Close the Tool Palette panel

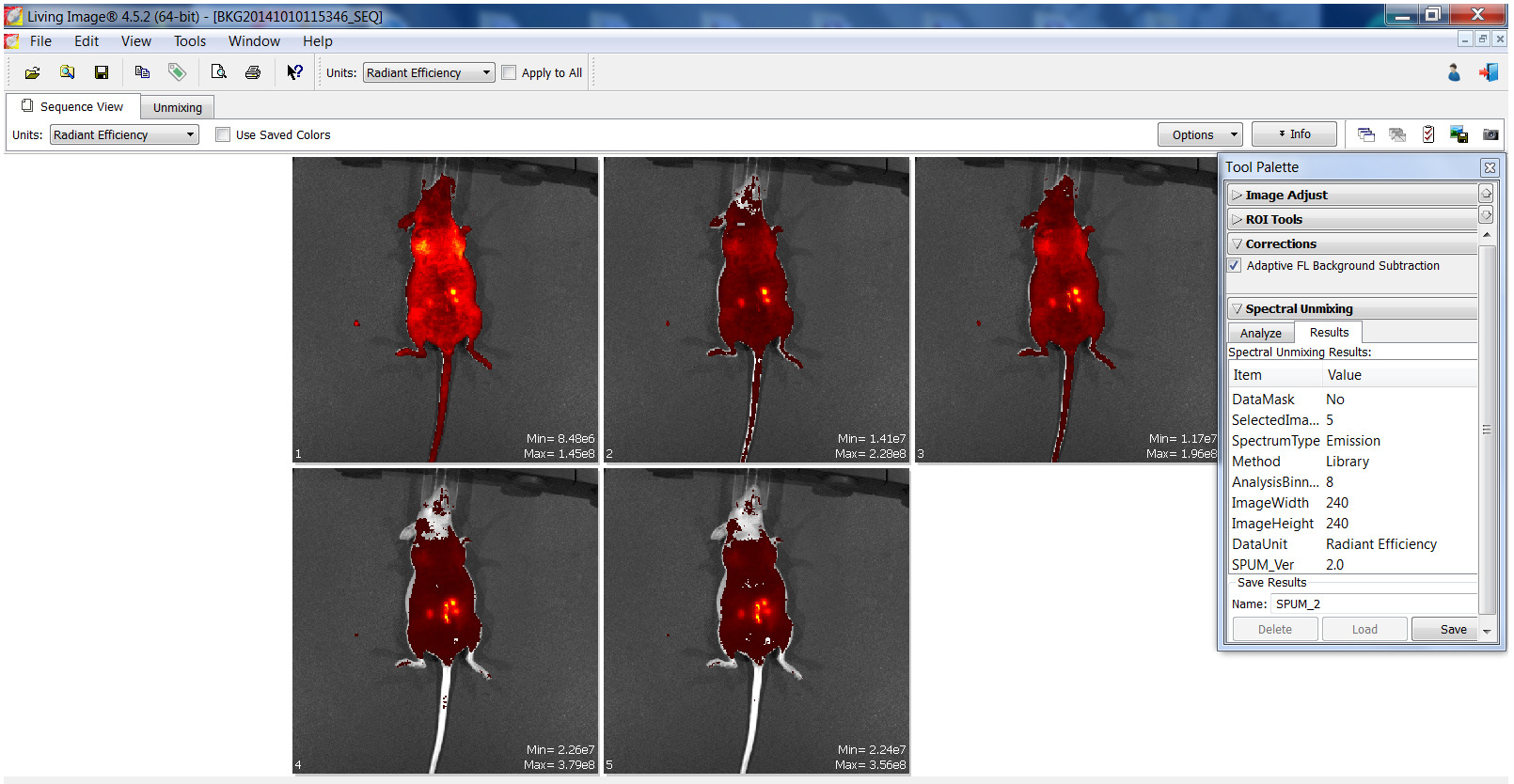(x=1490, y=167)
